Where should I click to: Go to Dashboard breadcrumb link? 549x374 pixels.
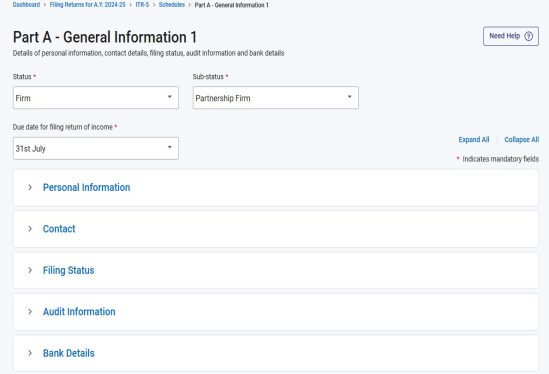(26, 5)
